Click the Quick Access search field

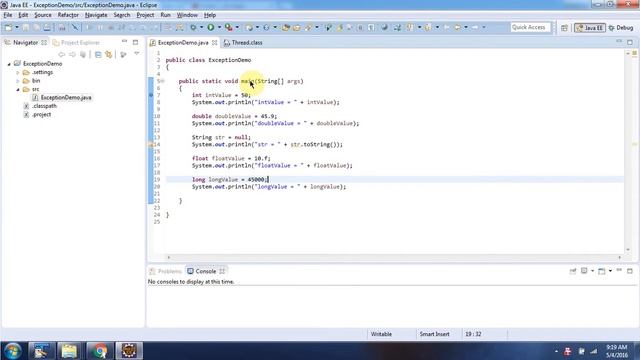(x=530, y=27)
